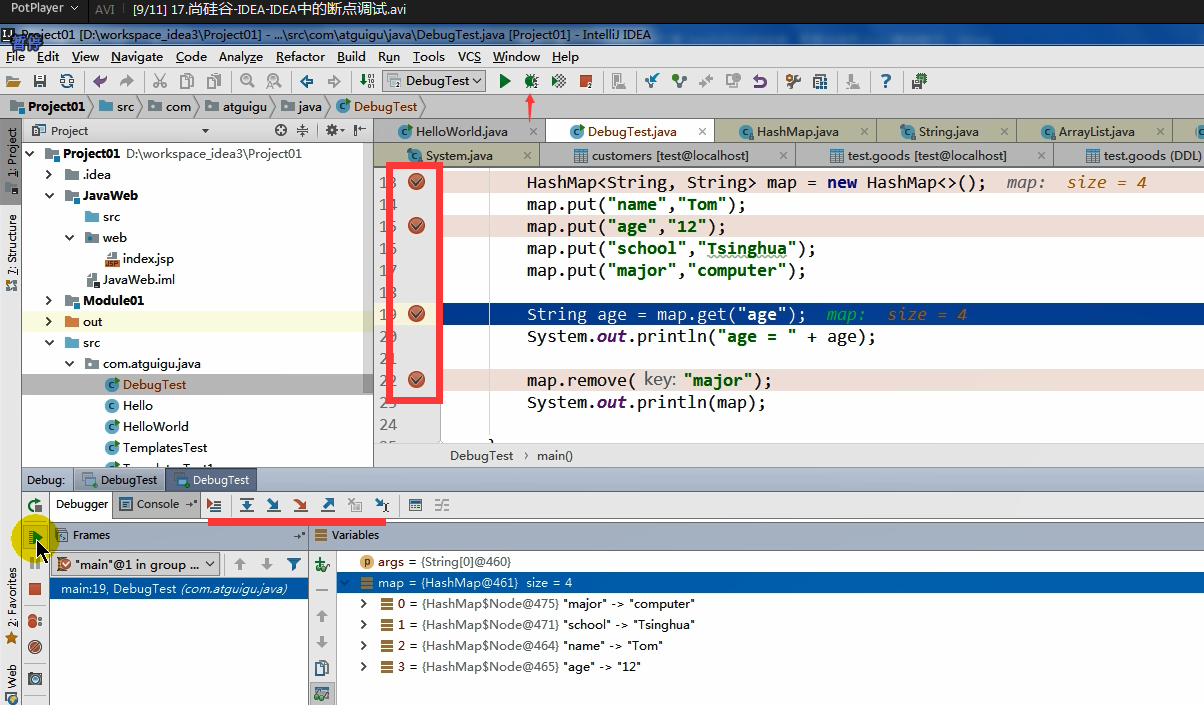The width and height of the screenshot is (1204, 705).
Task: Open the Help question mark icon
Action: pos(886,81)
